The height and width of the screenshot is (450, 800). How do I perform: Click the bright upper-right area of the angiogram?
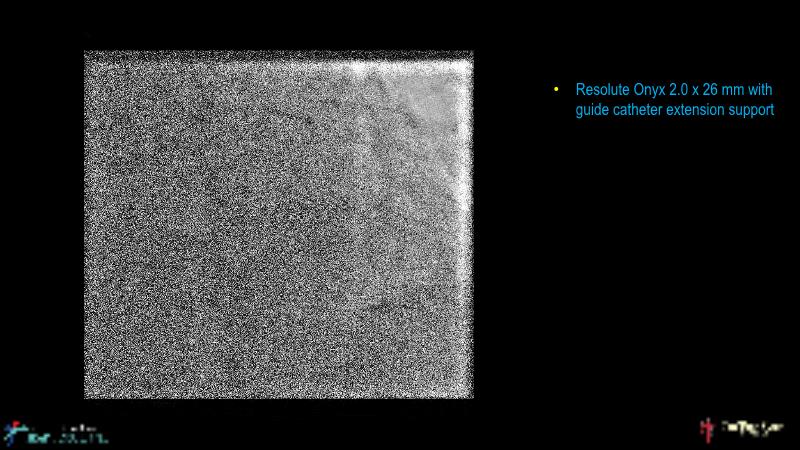[x=420, y=100]
